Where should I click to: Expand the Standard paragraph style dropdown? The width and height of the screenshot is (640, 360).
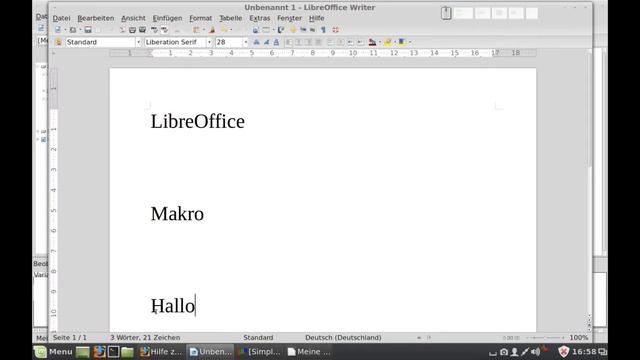point(138,42)
